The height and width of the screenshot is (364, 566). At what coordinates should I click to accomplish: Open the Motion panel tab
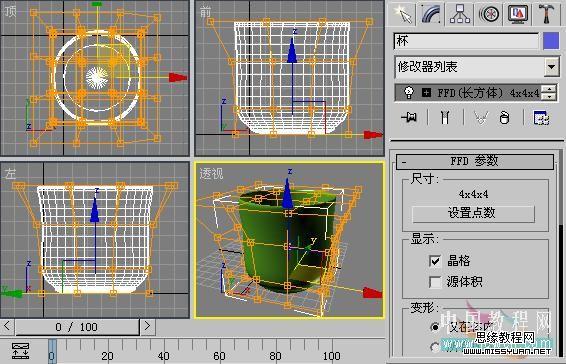coord(488,14)
